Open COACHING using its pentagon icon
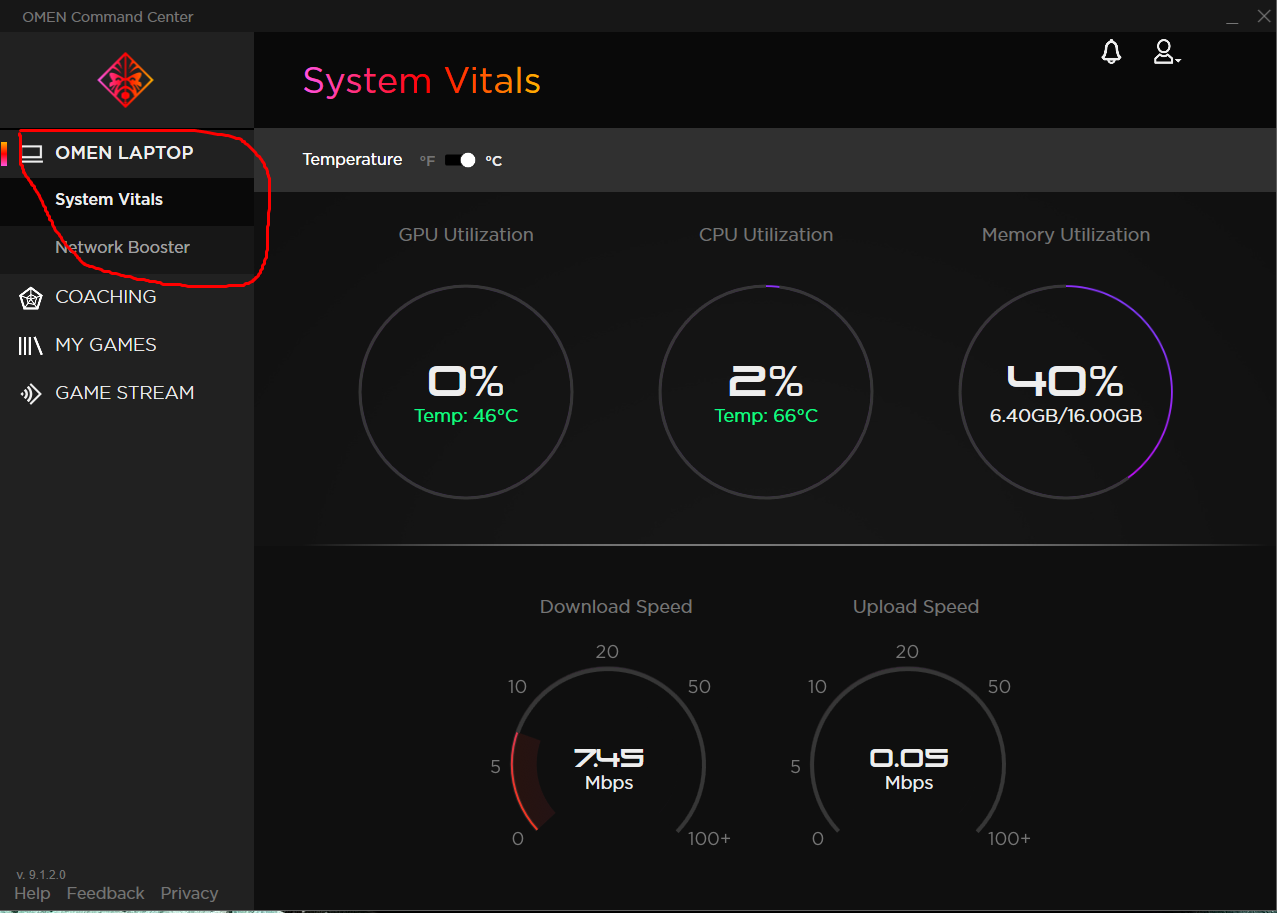The height and width of the screenshot is (913, 1277). tap(30, 297)
